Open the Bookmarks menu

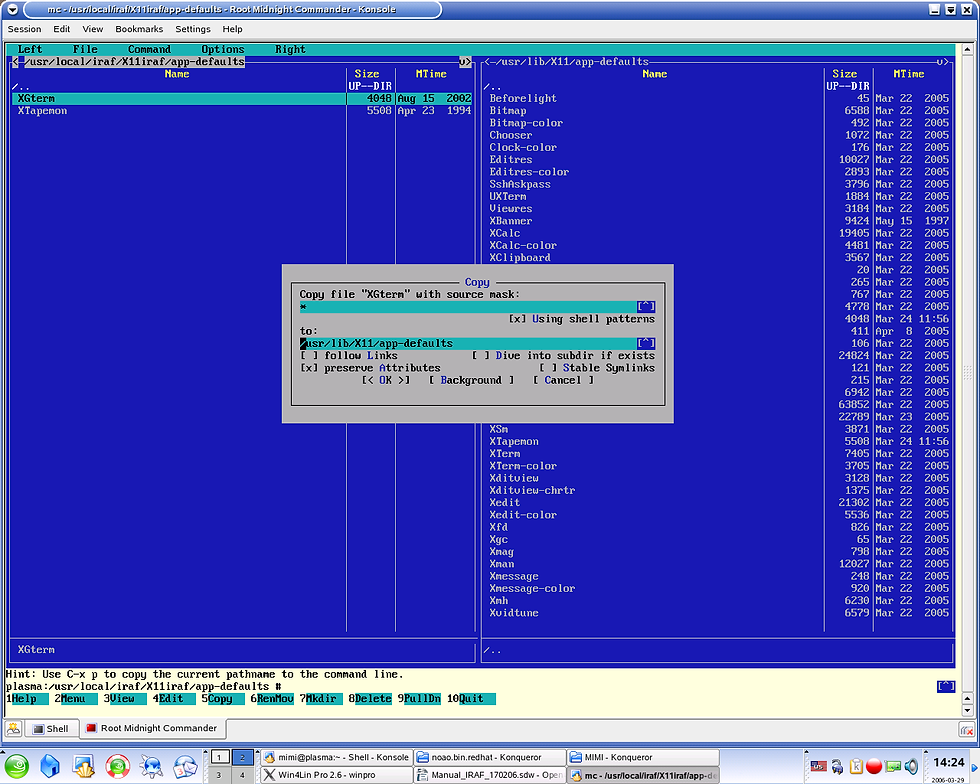pos(139,29)
